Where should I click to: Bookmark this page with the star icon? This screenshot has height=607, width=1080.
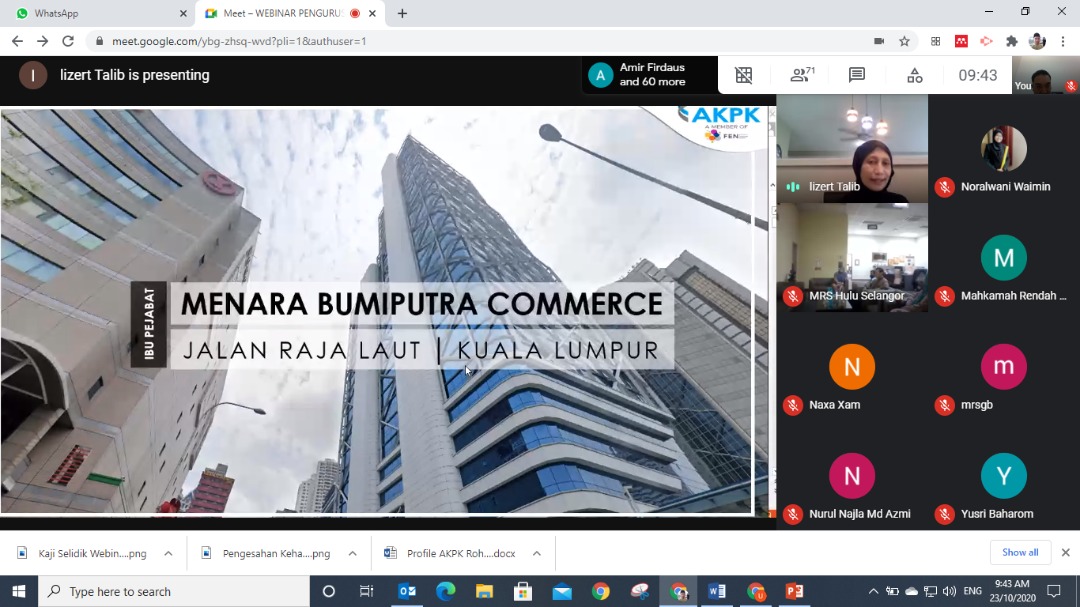904,41
